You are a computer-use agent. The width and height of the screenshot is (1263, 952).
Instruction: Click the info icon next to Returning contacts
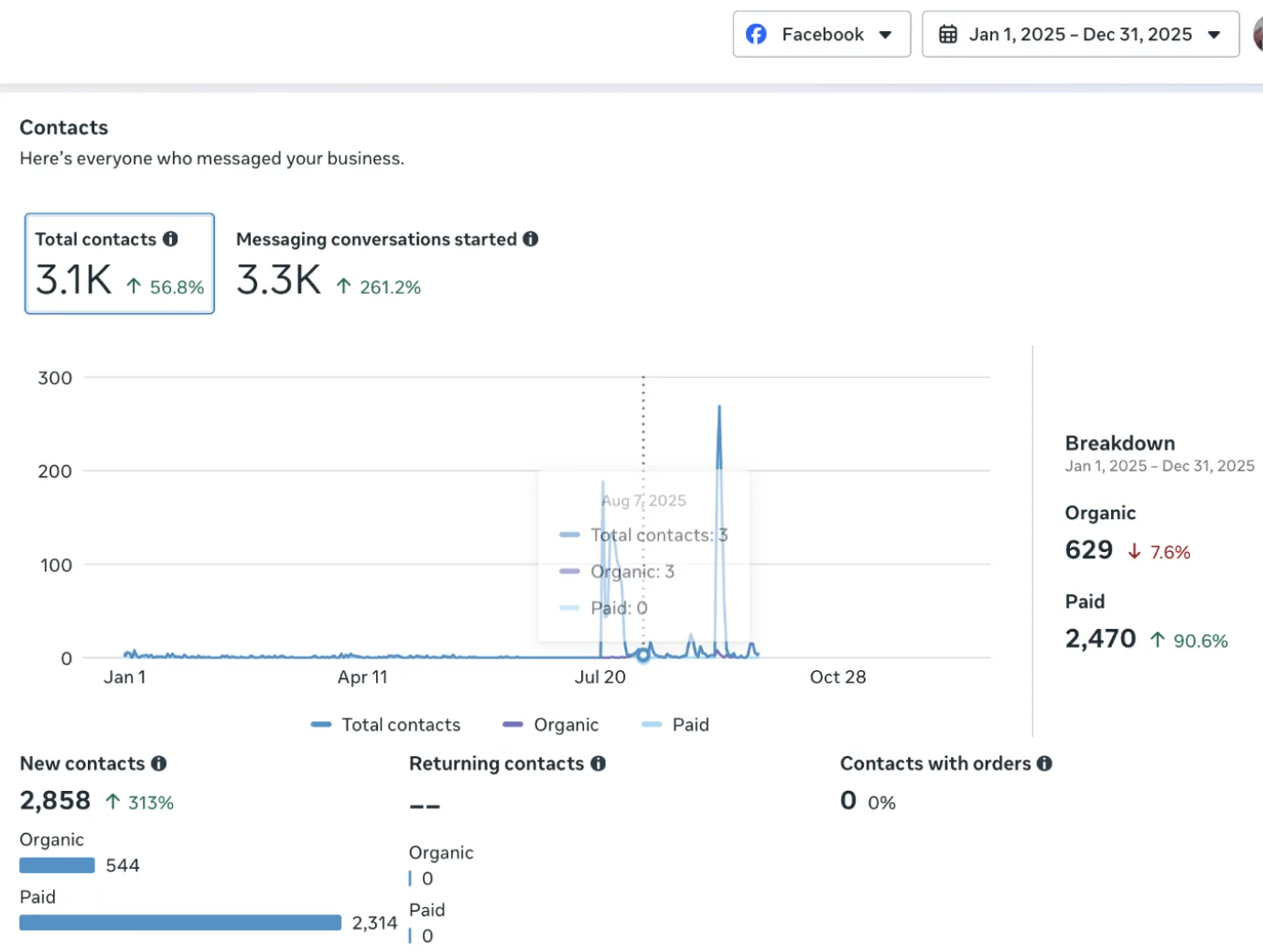point(599,763)
